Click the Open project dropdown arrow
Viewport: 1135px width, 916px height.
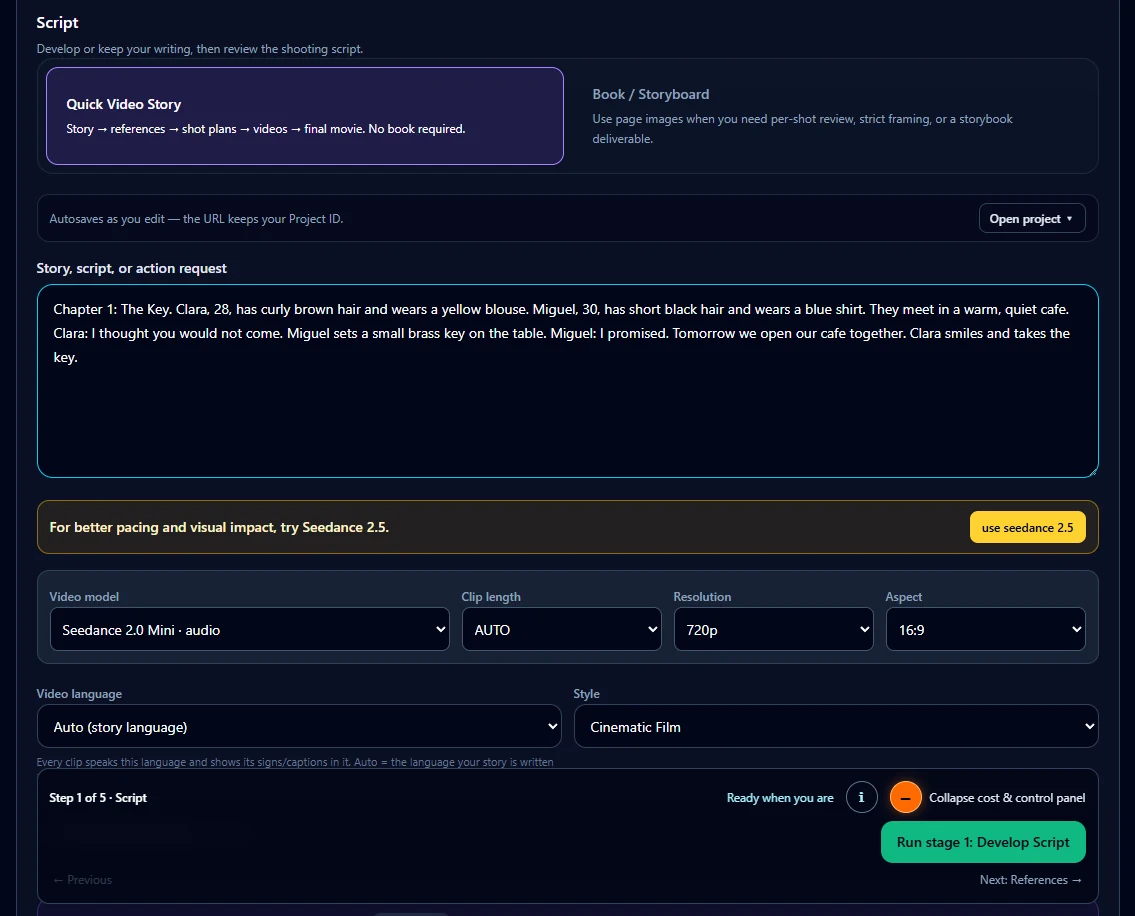pos(1069,219)
